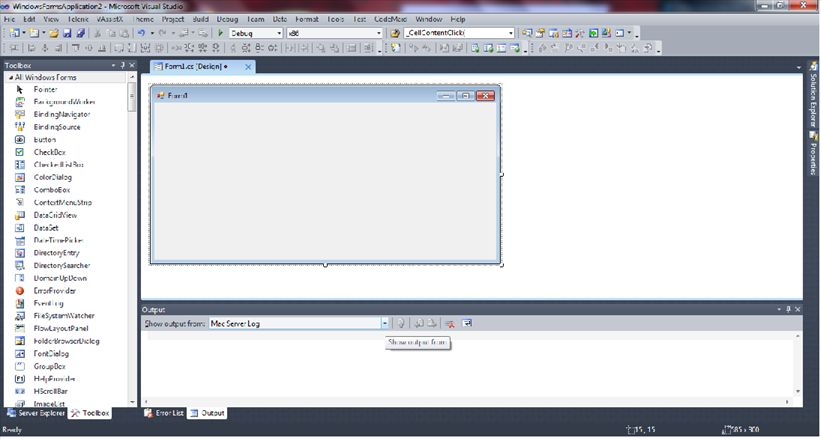821x439 pixels.
Task: Open the Toolbox toolbar icon
Action: coord(580,33)
